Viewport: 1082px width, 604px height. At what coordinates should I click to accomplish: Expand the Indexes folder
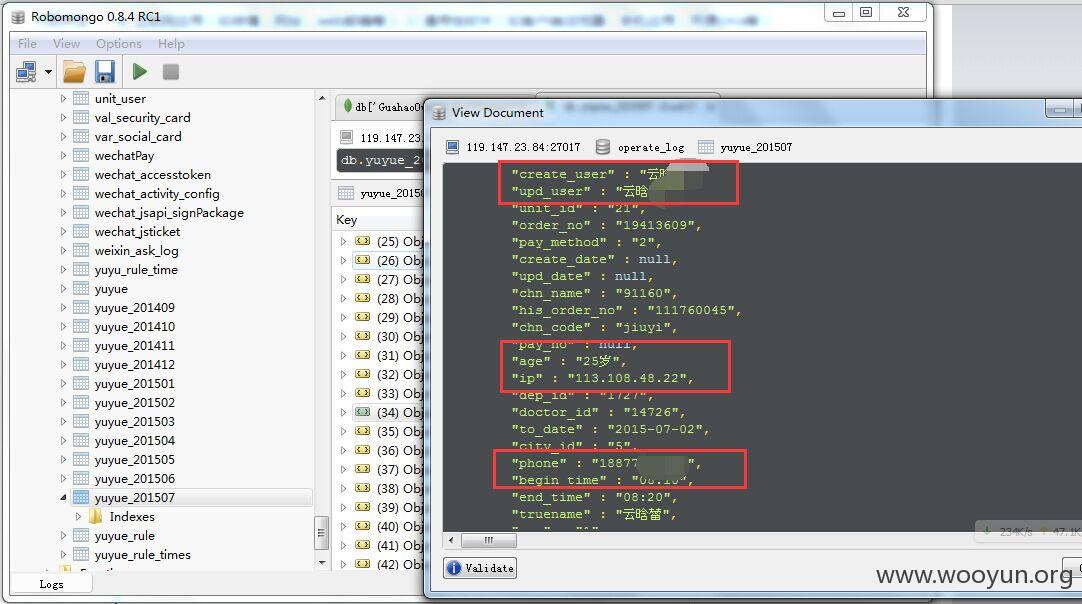pos(78,516)
